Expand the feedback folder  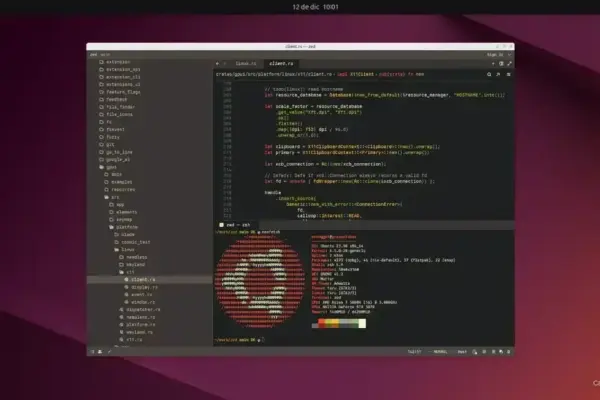coord(113,100)
